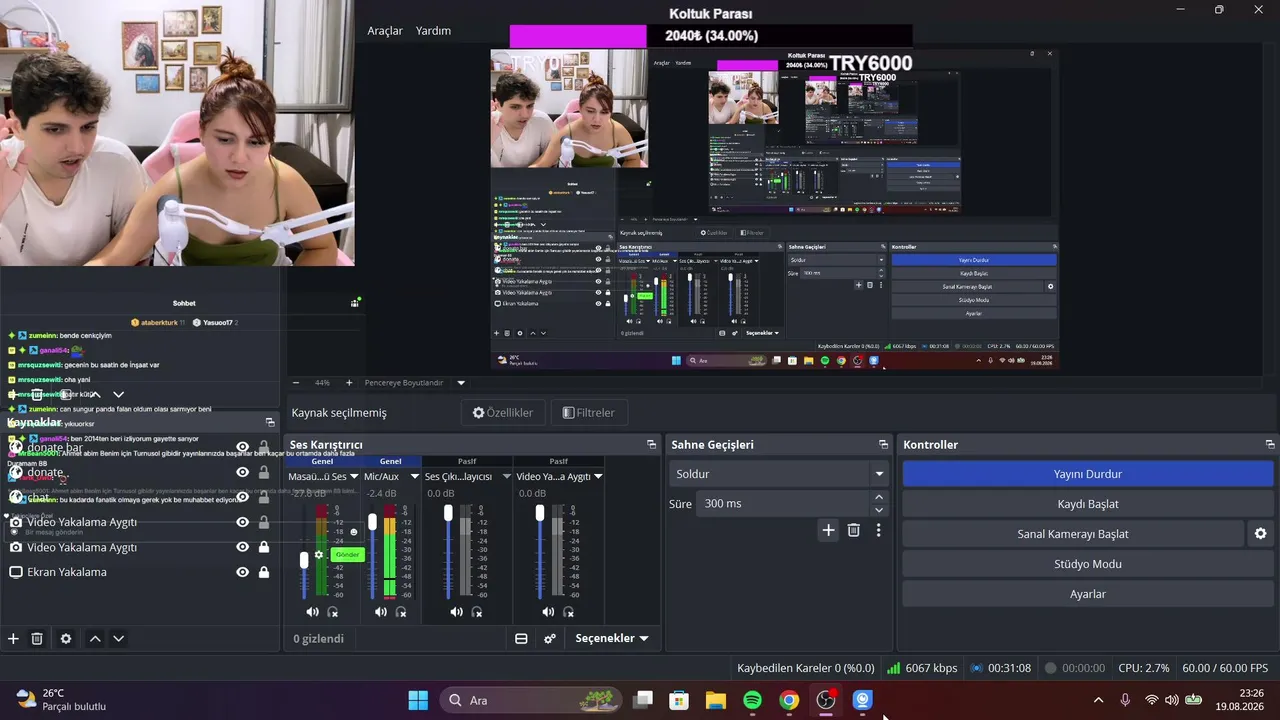Pop out the Kaynaklar dock

[x=270, y=422]
